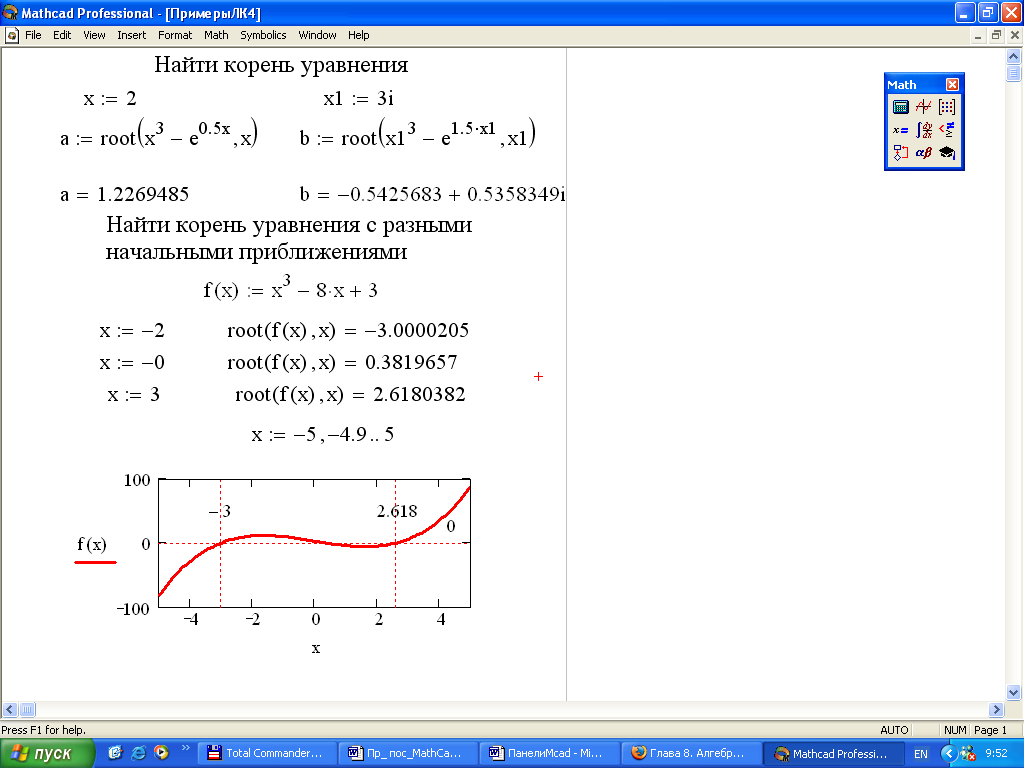Click the x-axis label below the plot
This screenshot has height=768, width=1024.
(x=316, y=648)
